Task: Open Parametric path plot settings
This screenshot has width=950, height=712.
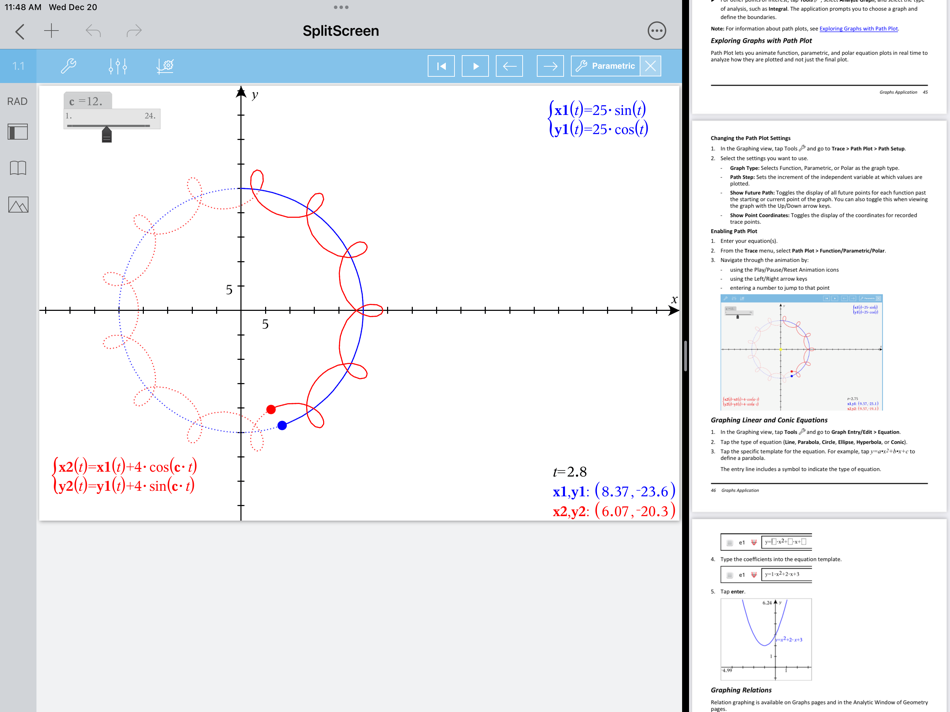Action: coord(605,66)
